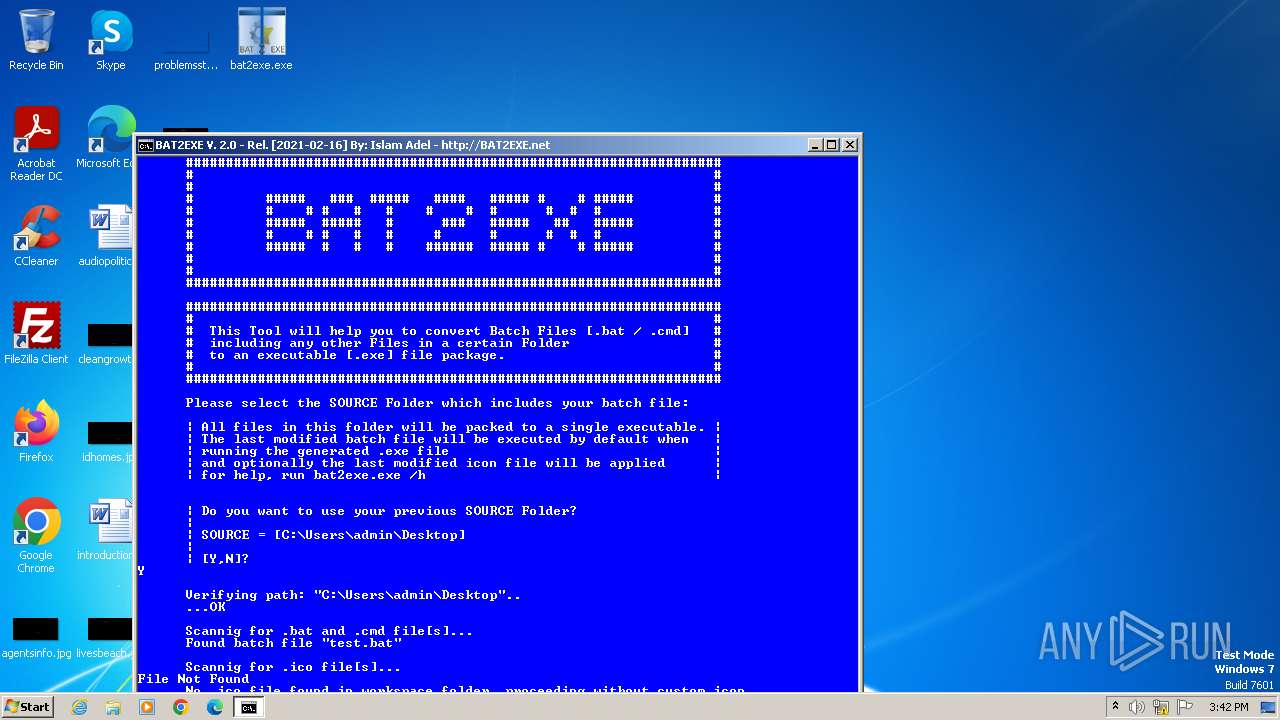Open the Start menu

(28, 707)
